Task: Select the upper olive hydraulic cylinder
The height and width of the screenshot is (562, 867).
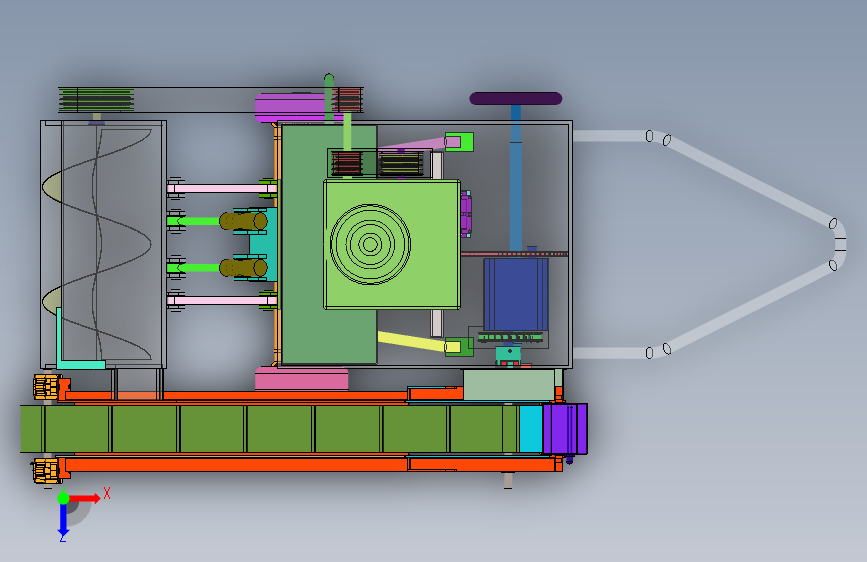Action: click(243, 221)
